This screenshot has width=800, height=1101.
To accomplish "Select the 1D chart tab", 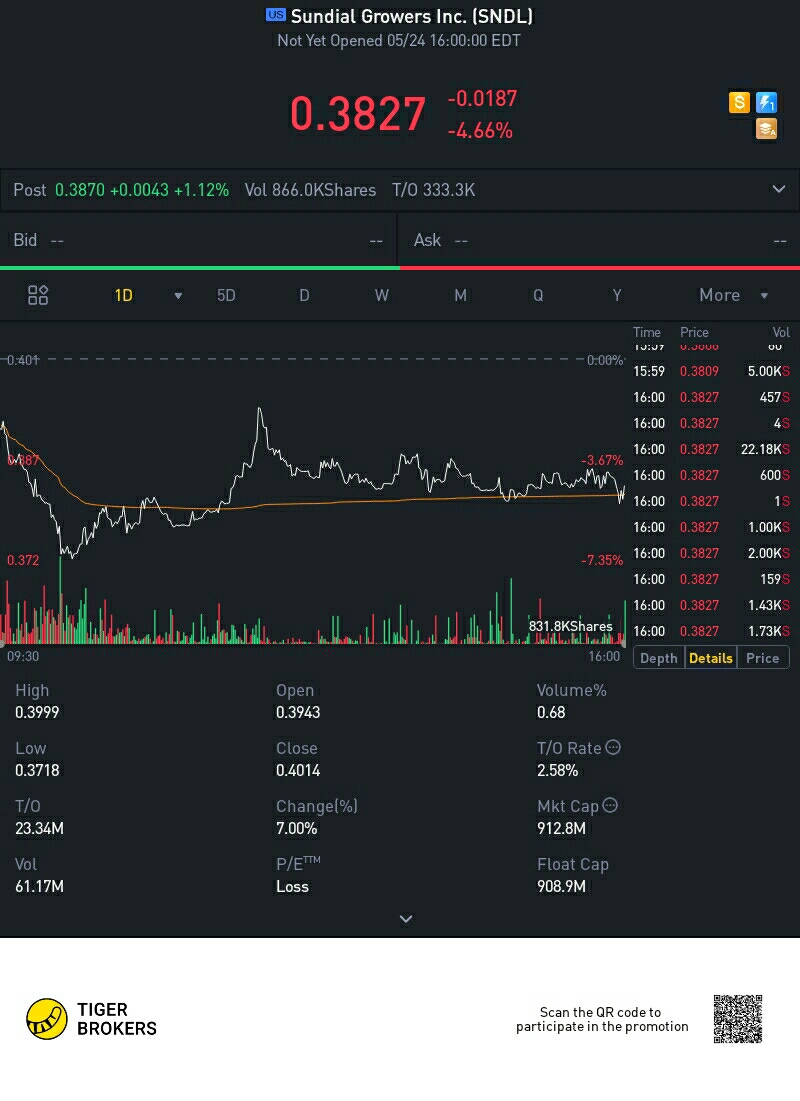I will [x=124, y=295].
